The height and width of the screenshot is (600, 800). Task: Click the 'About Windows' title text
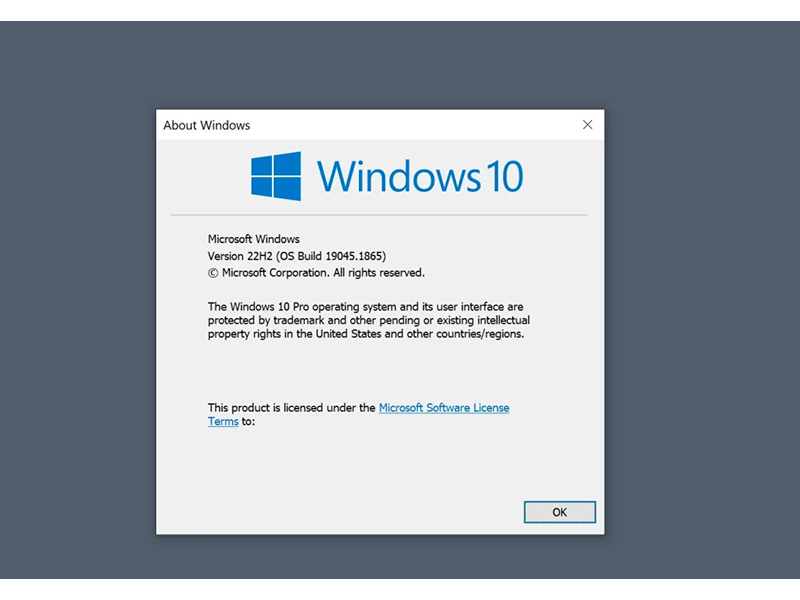(207, 126)
